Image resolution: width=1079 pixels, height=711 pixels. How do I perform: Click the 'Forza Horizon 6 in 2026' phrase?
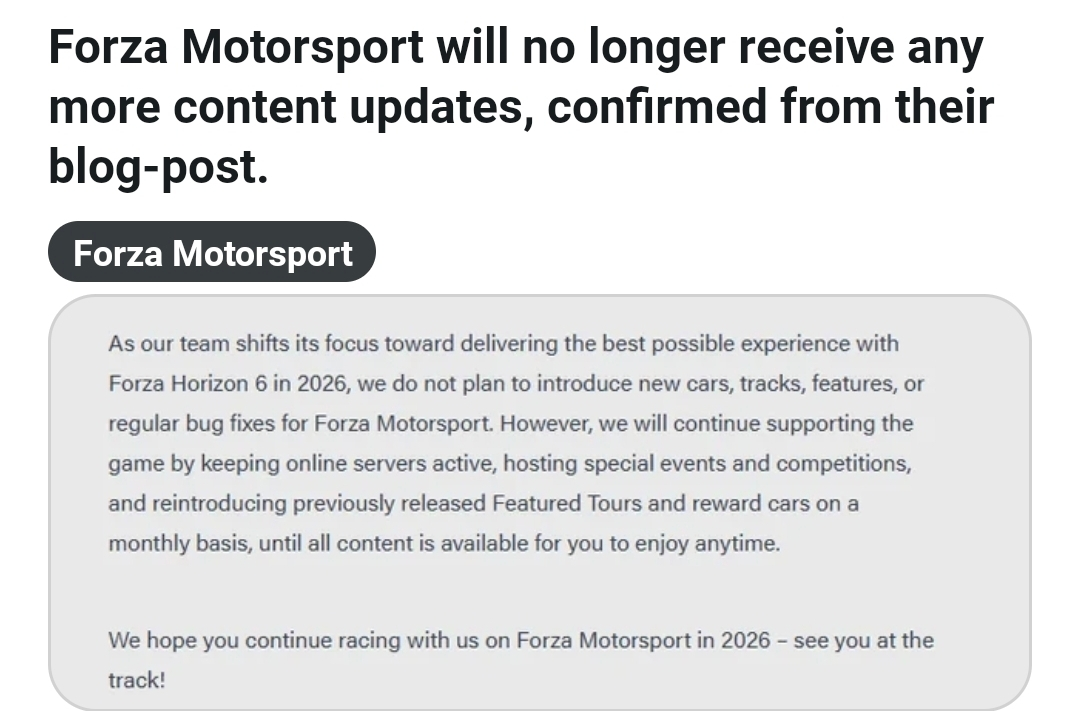coord(228,383)
